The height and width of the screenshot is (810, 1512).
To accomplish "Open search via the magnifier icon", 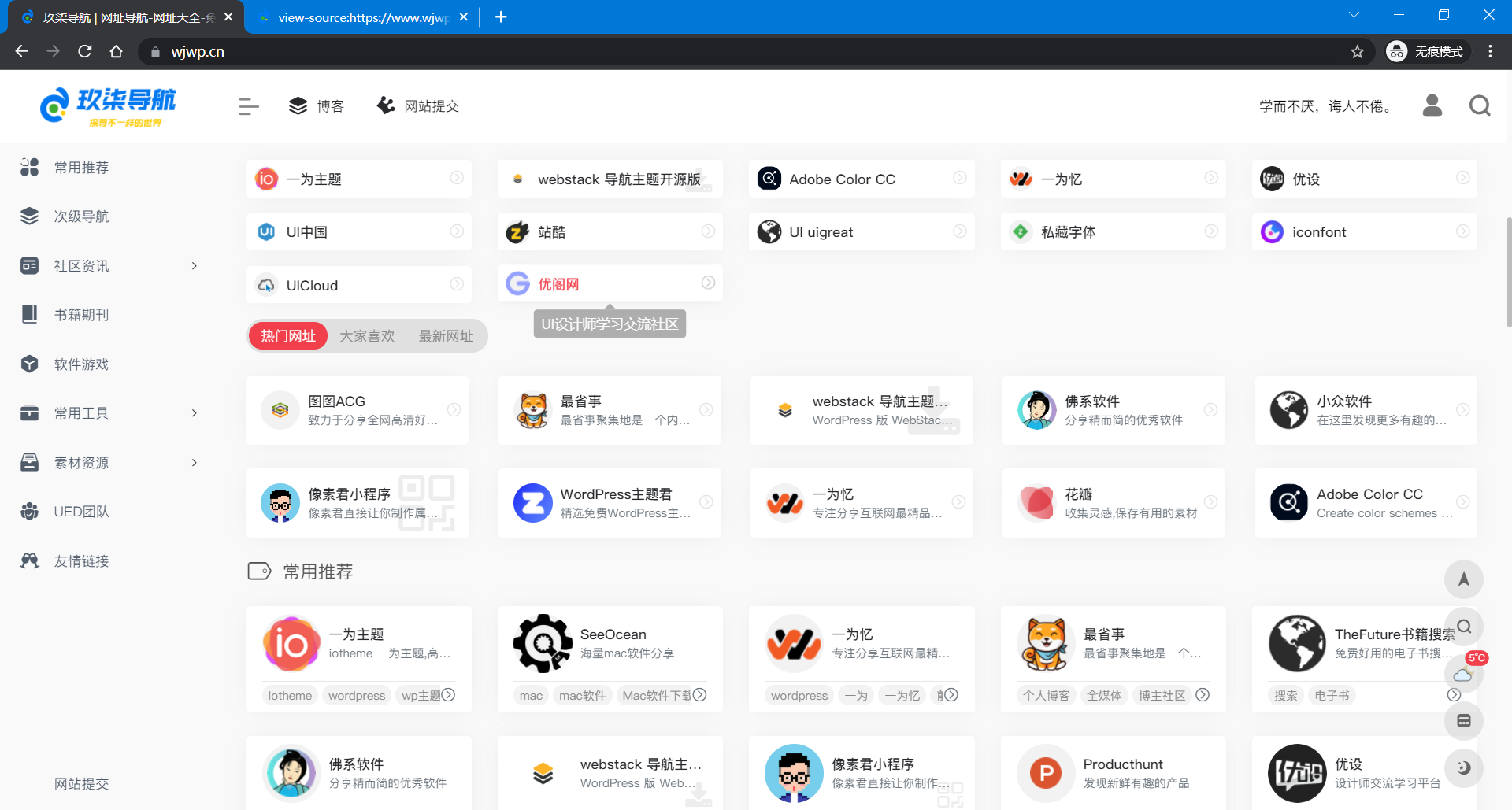I will (1479, 105).
